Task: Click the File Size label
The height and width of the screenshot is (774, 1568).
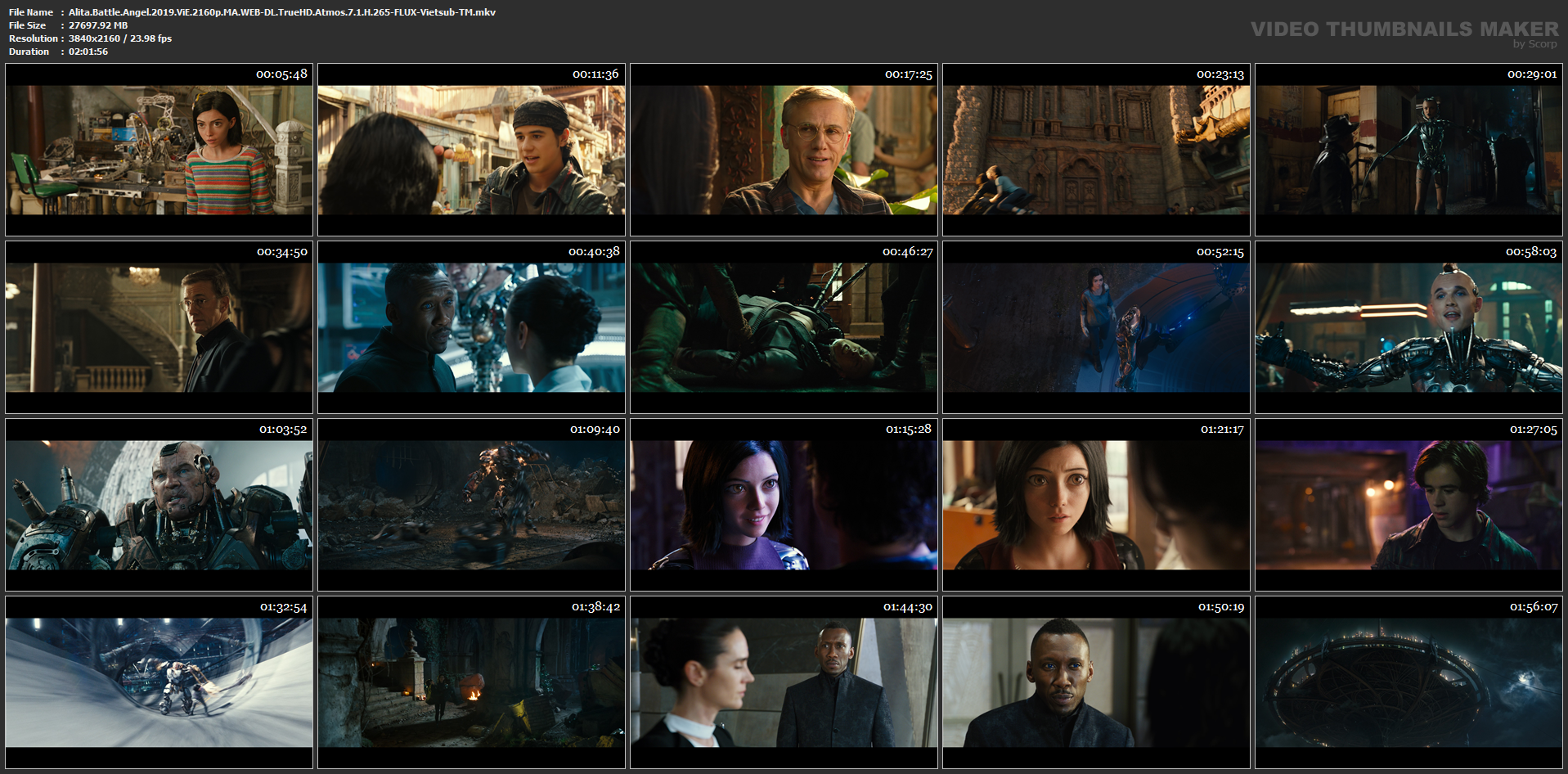Action: coord(28,25)
